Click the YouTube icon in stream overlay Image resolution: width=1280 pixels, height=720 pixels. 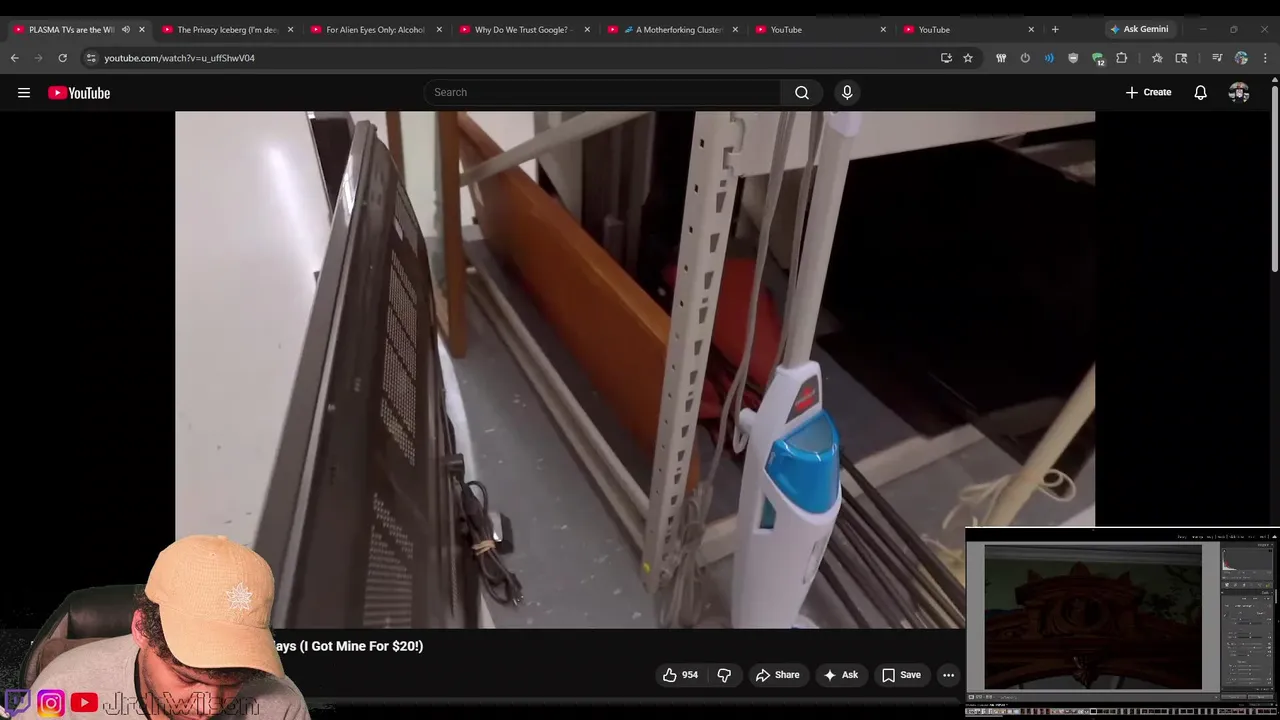tap(84, 703)
